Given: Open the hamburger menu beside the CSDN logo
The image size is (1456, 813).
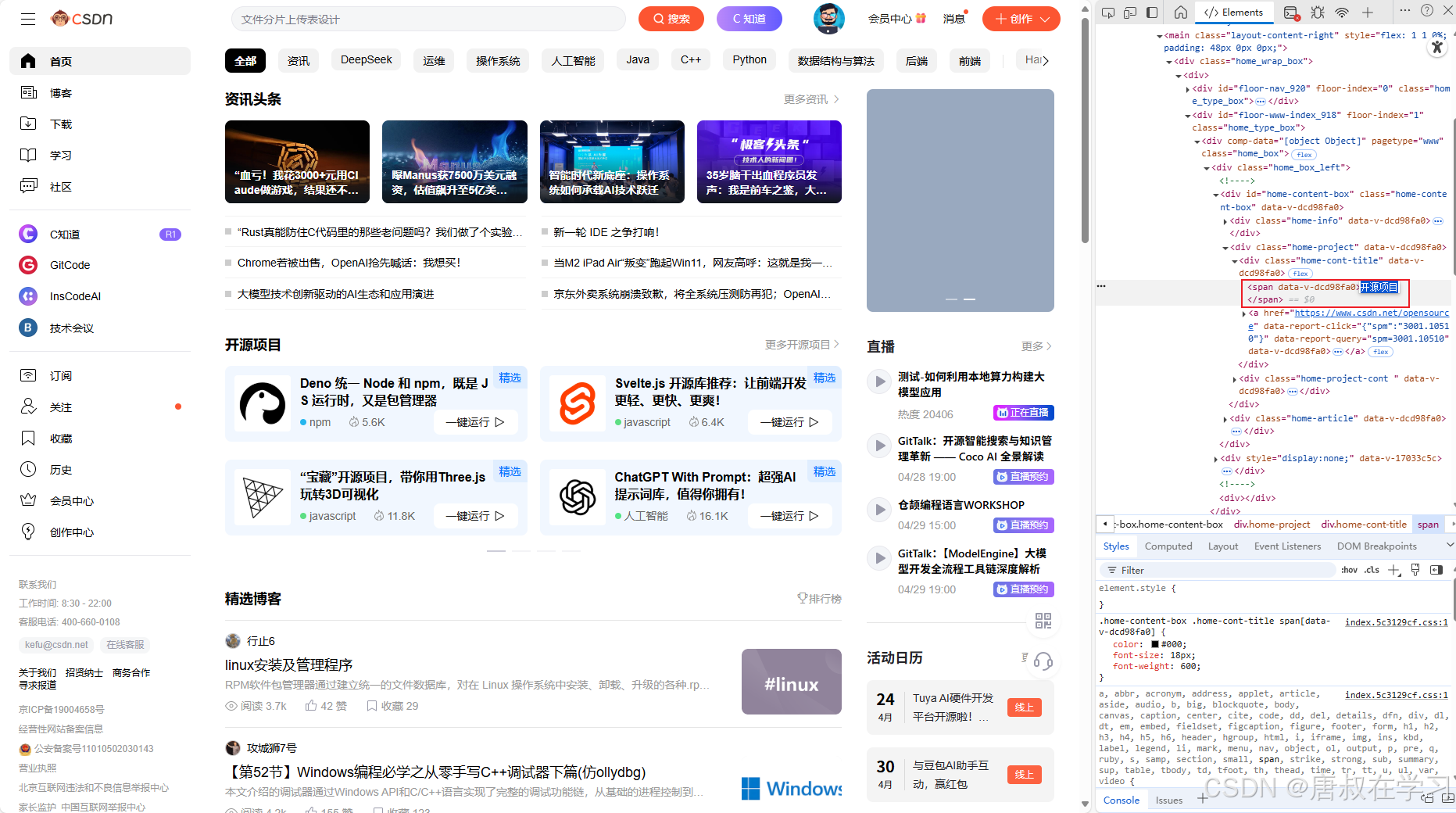Looking at the screenshot, I should [x=28, y=19].
